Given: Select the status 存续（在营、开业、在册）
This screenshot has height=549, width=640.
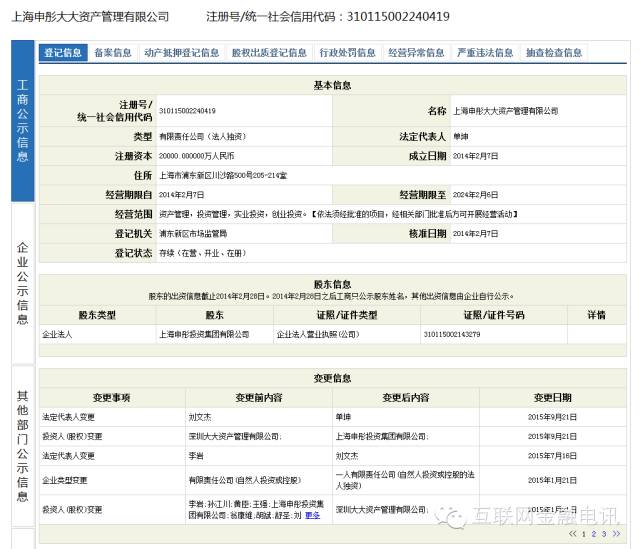Looking at the screenshot, I should point(203,253).
